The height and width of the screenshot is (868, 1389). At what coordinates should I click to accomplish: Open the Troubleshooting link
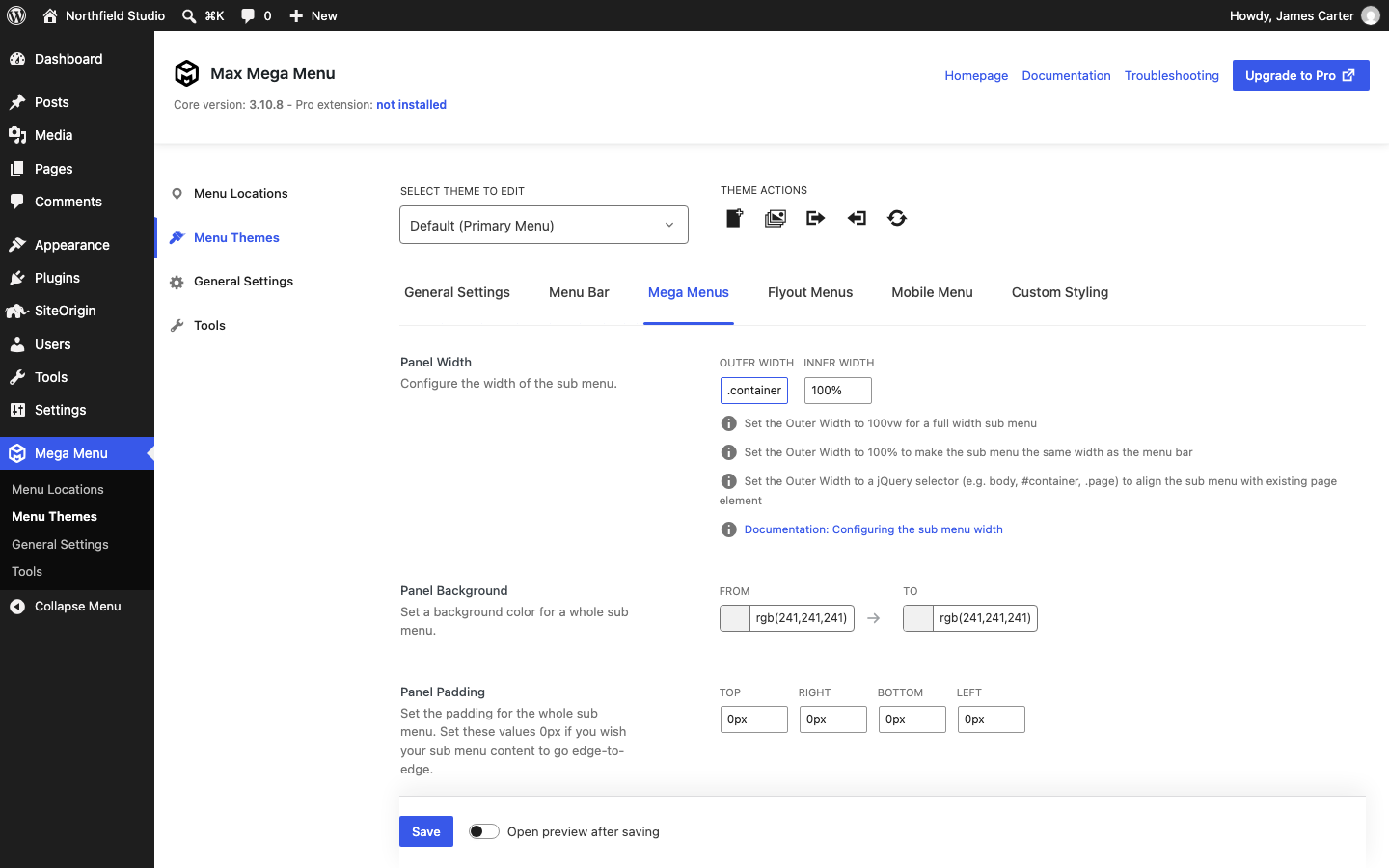click(1172, 75)
